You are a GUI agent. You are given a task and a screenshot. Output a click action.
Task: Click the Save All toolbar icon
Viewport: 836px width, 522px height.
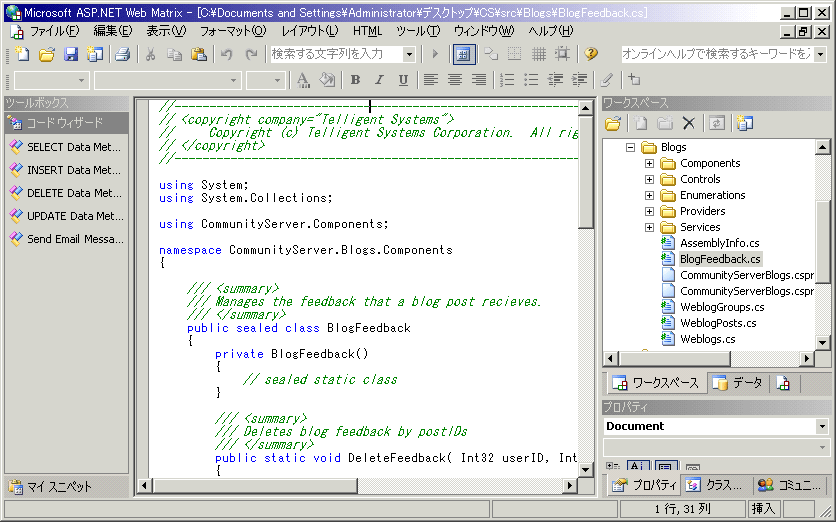pos(94,54)
